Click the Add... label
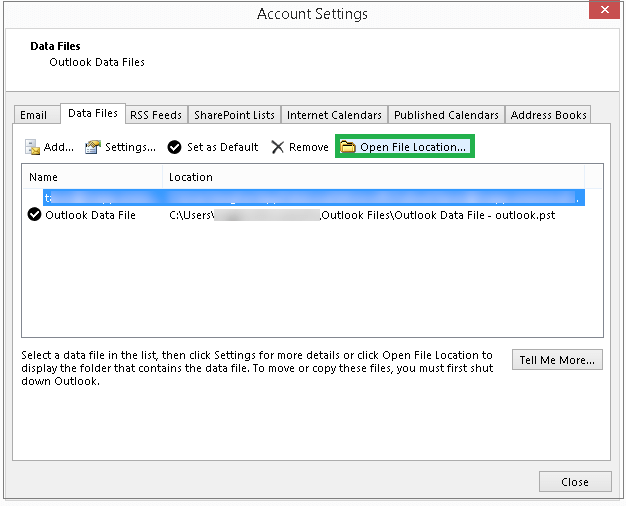This screenshot has width=626, height=506. [59, 147]
